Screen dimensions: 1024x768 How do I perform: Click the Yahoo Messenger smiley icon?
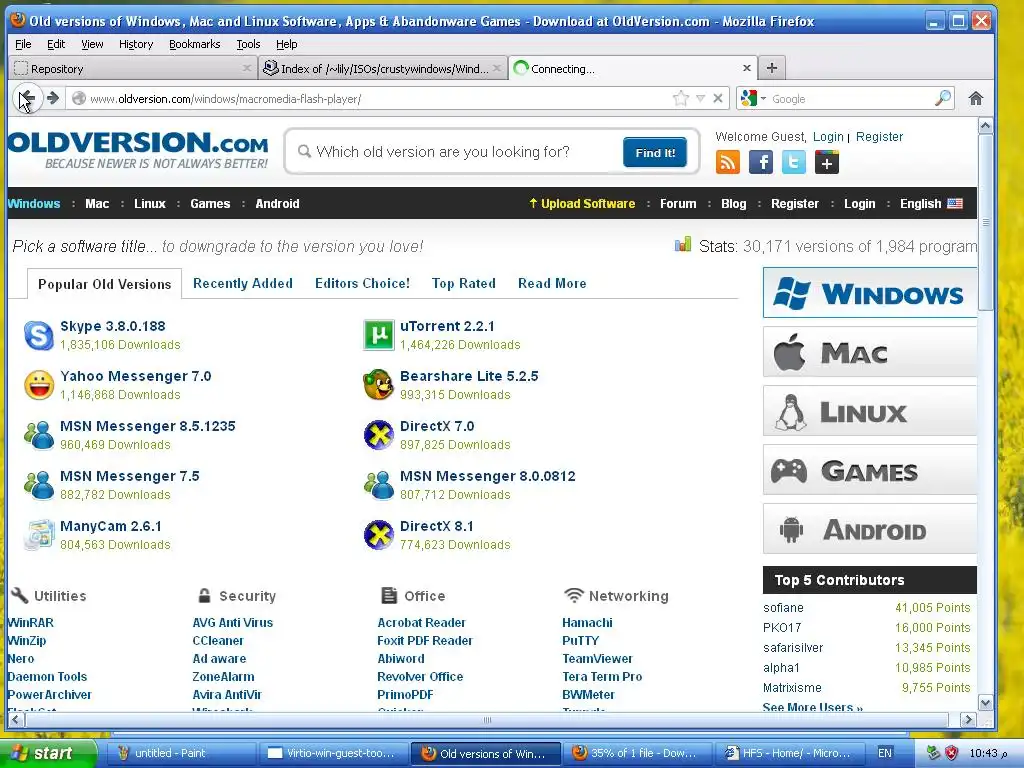pos(39,385)
